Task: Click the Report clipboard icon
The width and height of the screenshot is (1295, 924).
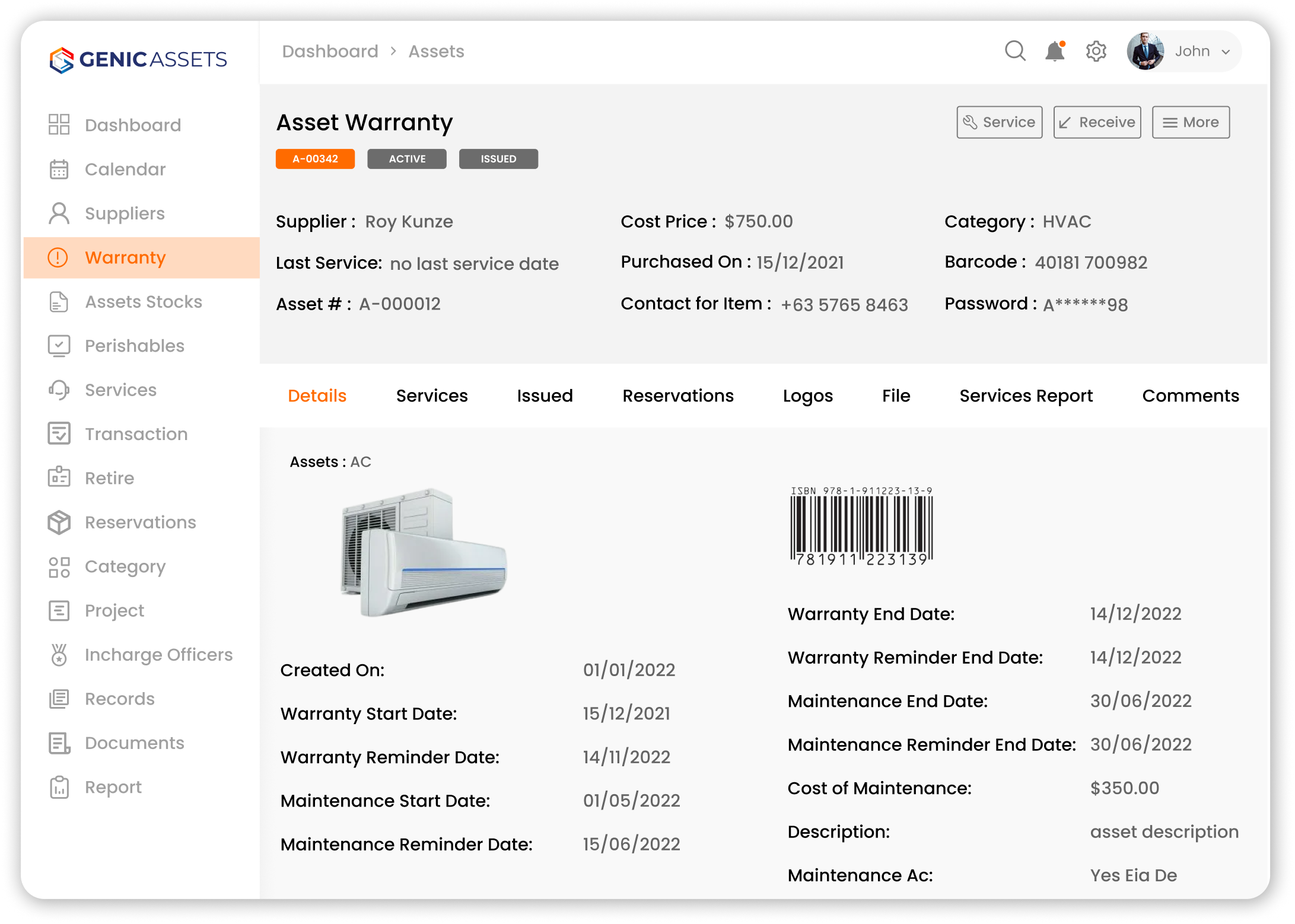Action: pos(59,787)
